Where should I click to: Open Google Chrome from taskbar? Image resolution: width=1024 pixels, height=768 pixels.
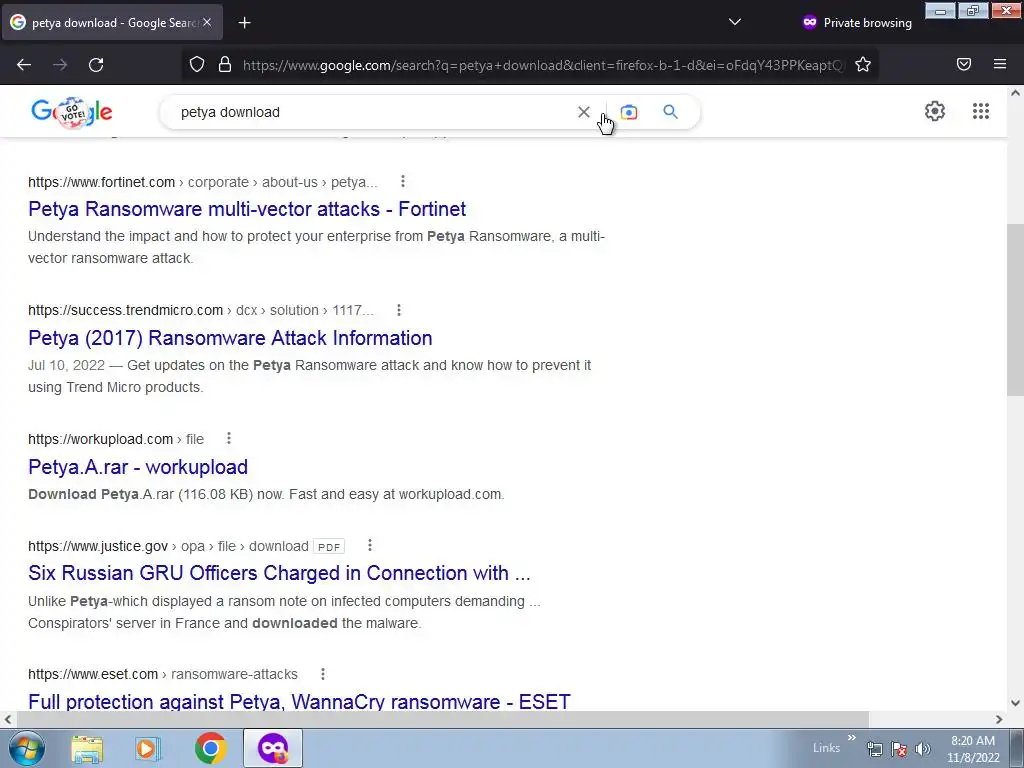pos(210,748)
